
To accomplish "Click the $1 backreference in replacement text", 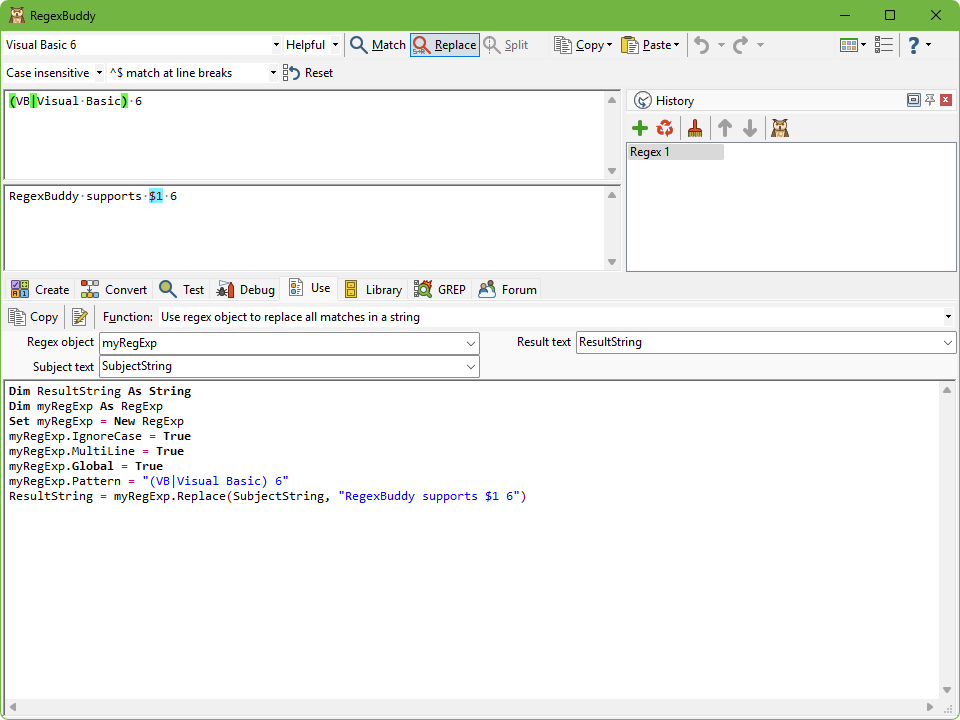I will coord(156,197).
